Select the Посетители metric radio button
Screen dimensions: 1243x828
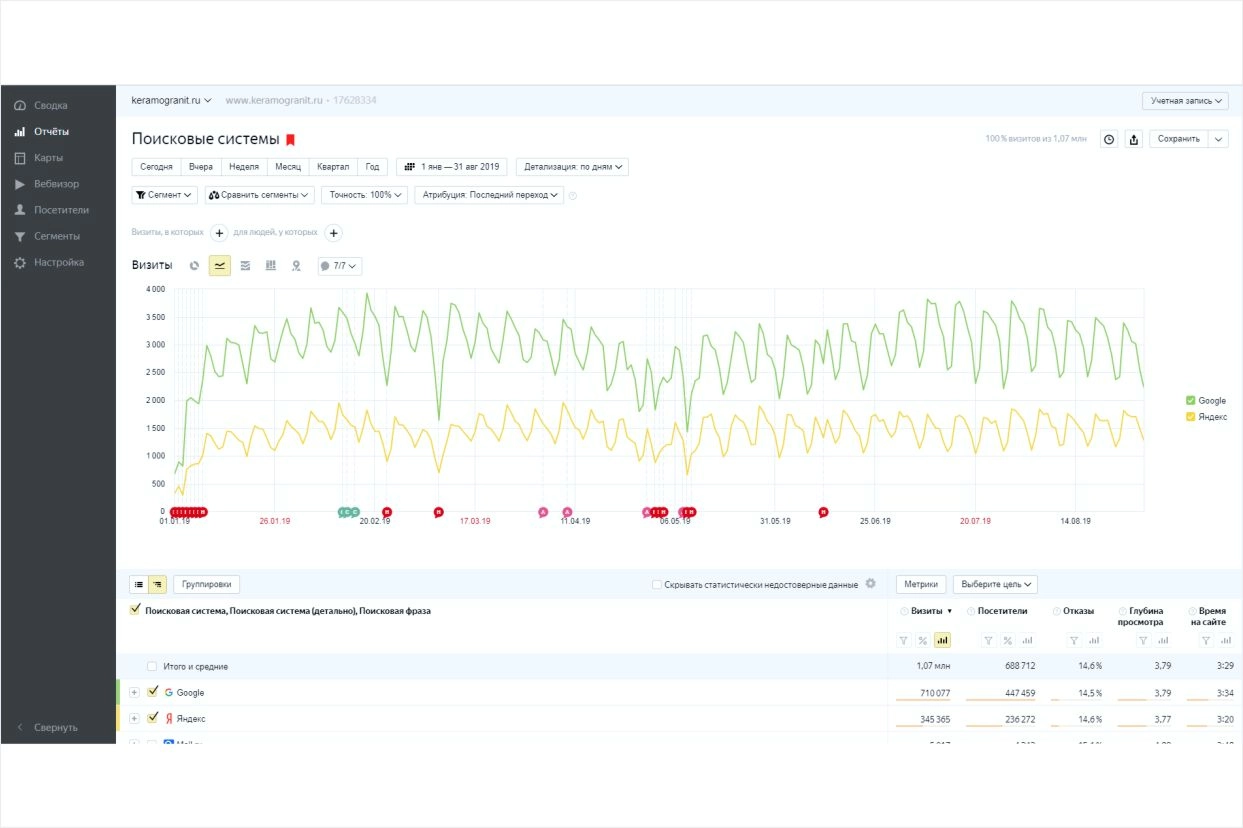pos(970,610)
